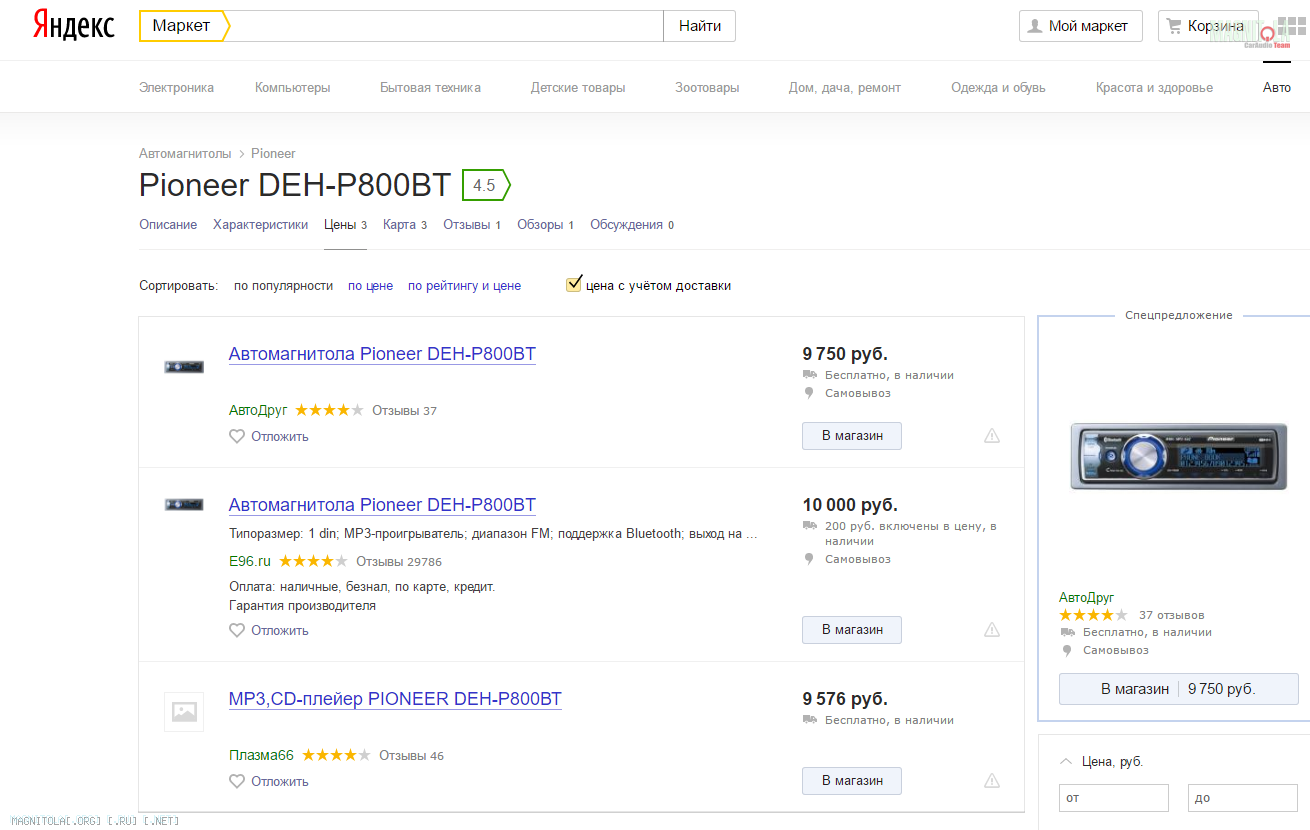Click star rating in Спецпредложение panel
This screenshot has width=1310, height=830.
[1093, 615]
